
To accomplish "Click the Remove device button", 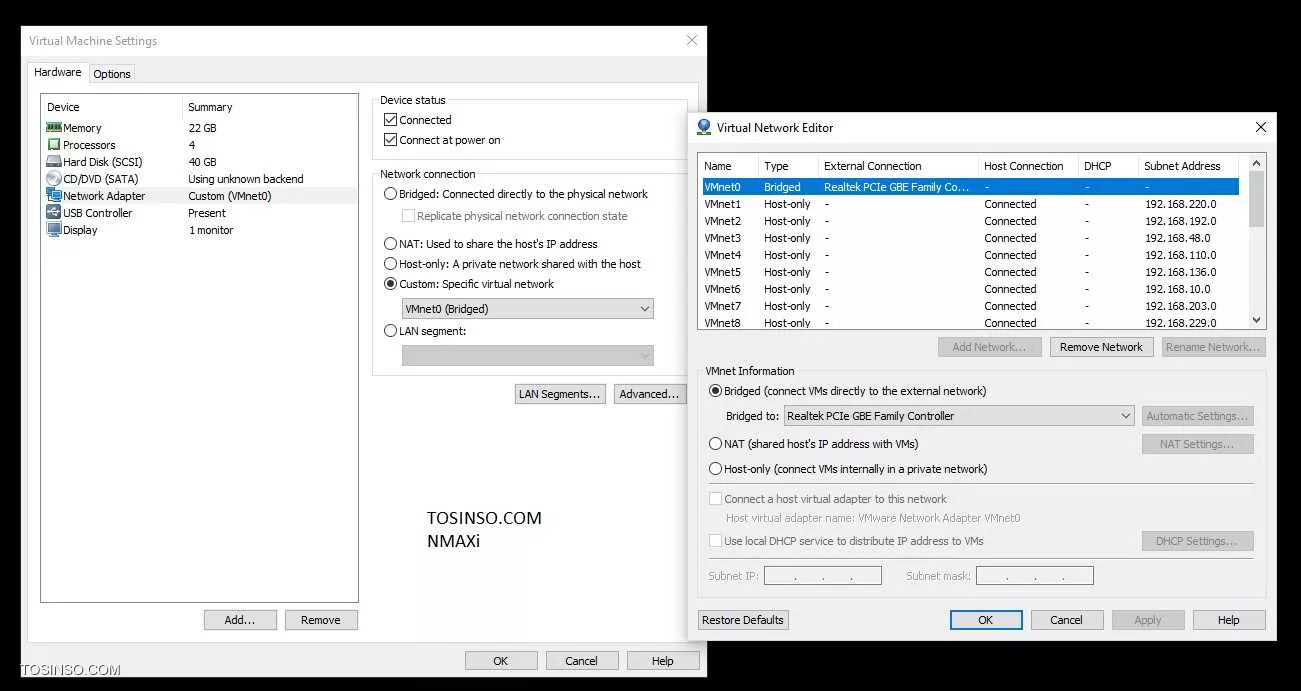I will pos(321,620).
